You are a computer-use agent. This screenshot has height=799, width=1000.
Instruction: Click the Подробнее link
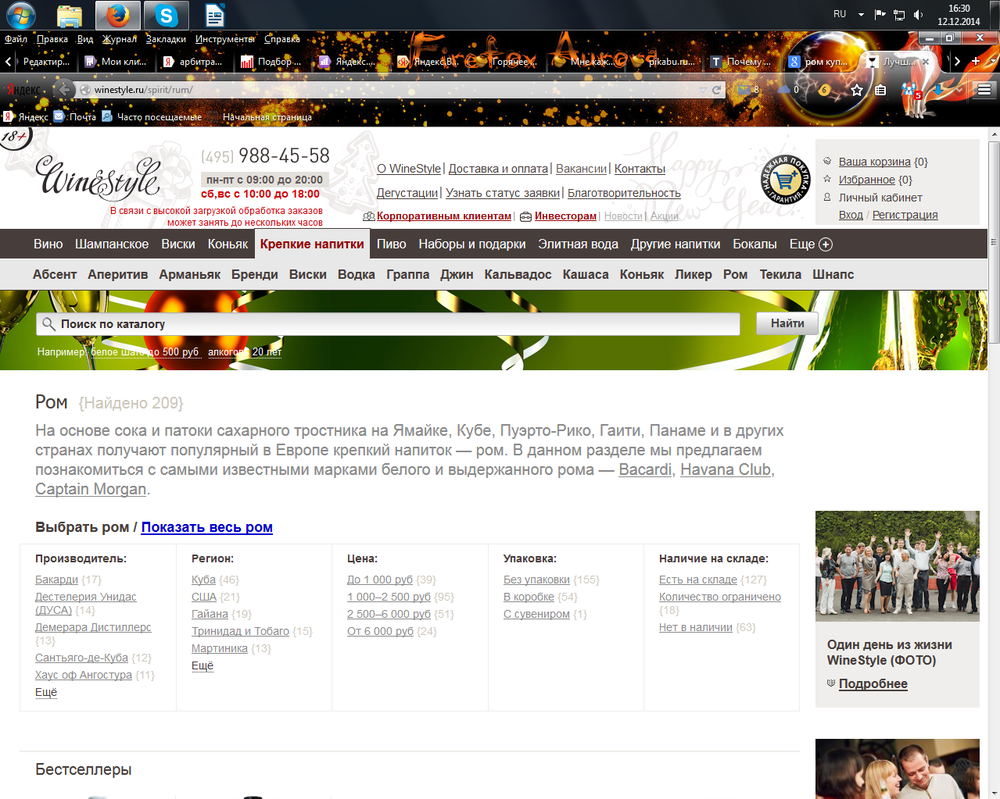click(x=873, y=684)
